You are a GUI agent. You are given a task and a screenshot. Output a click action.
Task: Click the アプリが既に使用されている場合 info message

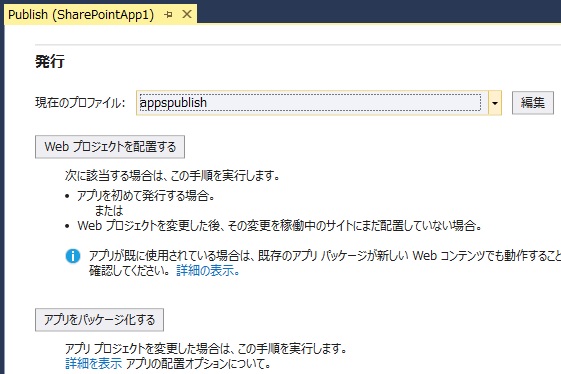pos(325,263)
